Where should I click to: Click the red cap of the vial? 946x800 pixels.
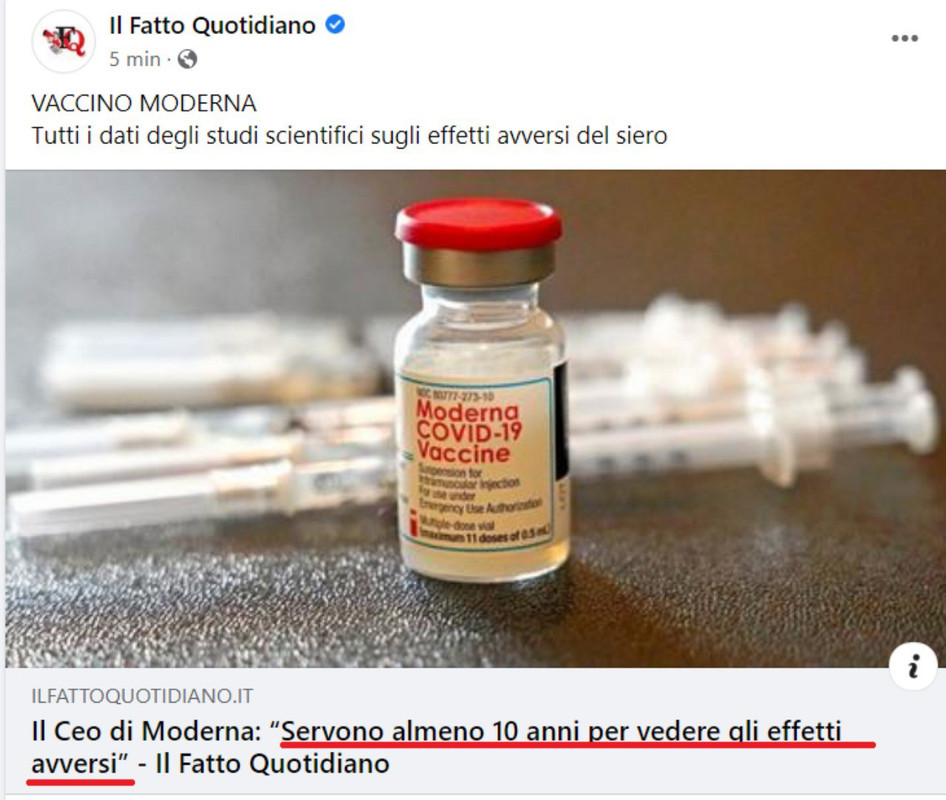[478, 223]
